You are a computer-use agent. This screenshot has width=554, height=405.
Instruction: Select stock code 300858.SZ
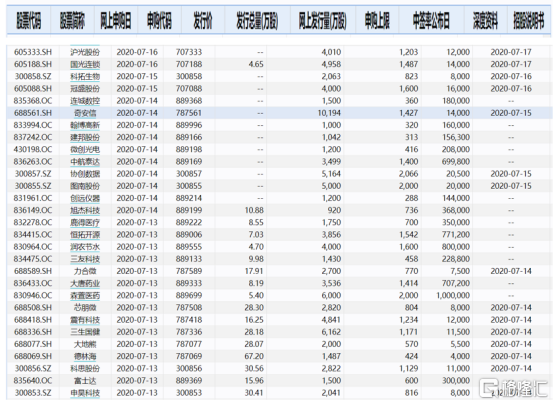tap(33, 77)
